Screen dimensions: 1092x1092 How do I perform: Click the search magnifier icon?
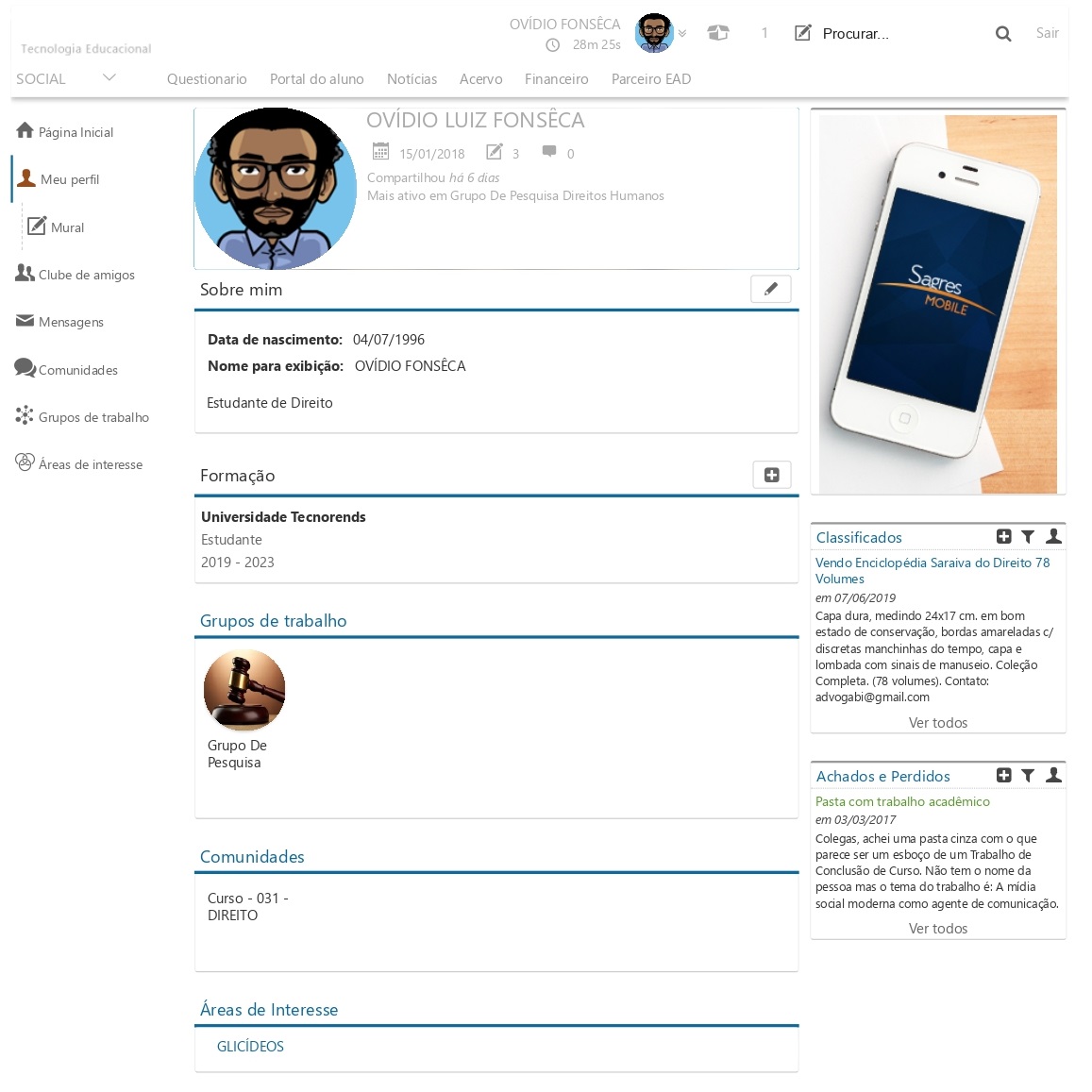coord(1002,34)
